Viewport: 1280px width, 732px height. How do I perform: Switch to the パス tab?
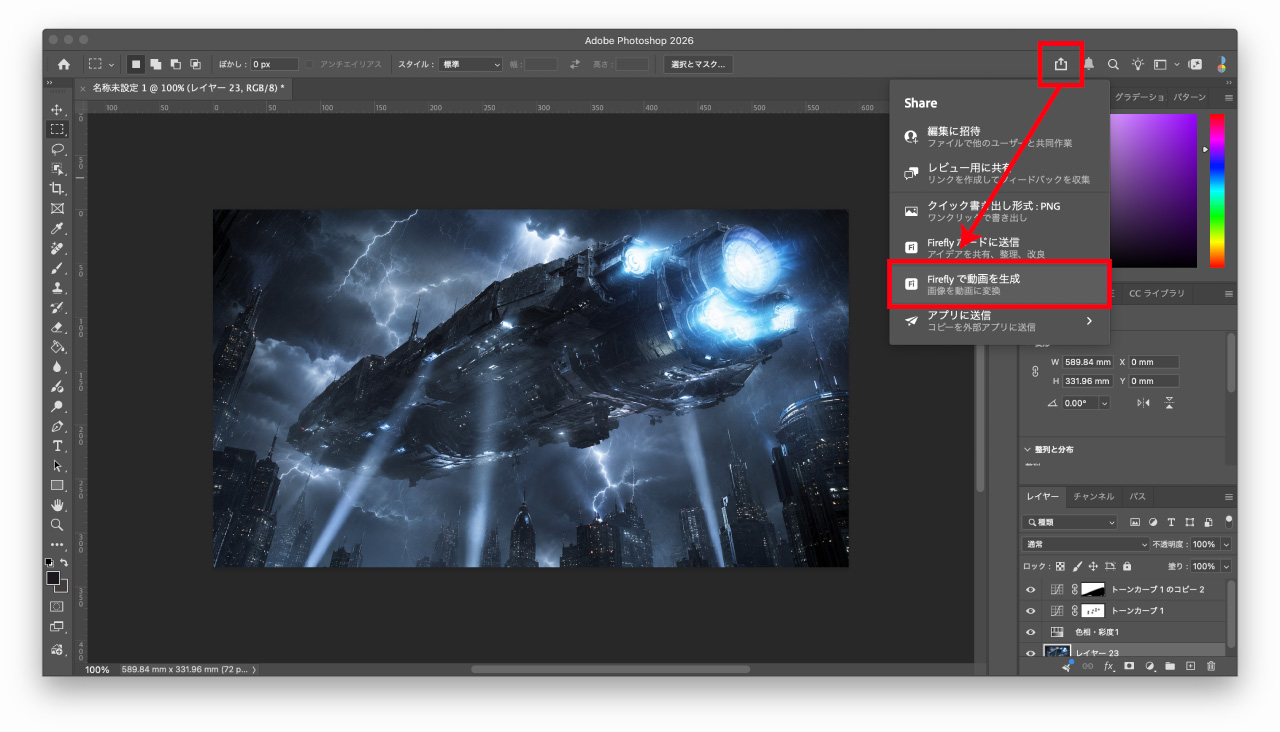point(1138,496)
